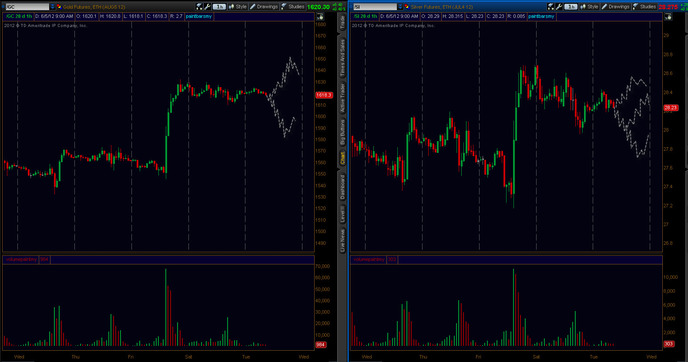Viewport: 688px width, 362px height.
Task: Expand the /GC symbol dropdown arrow
Action: click(x=52, y=7)
